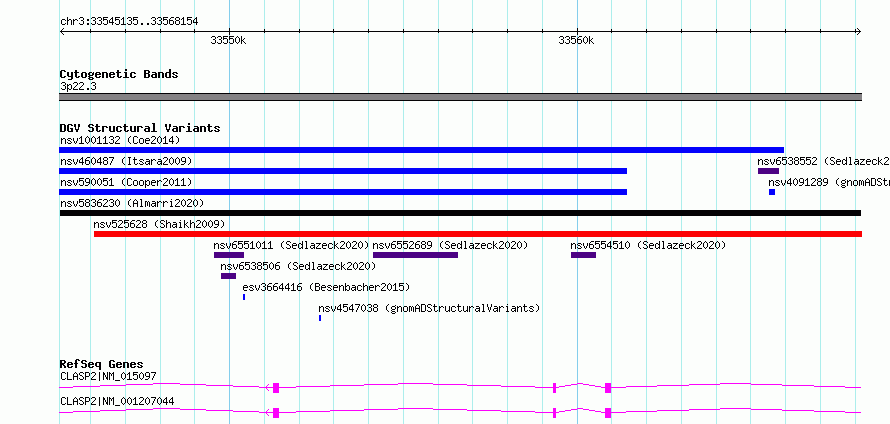Click the blue bar of nsv1001132
Viewport: 890px width, 424px height.
421,150
